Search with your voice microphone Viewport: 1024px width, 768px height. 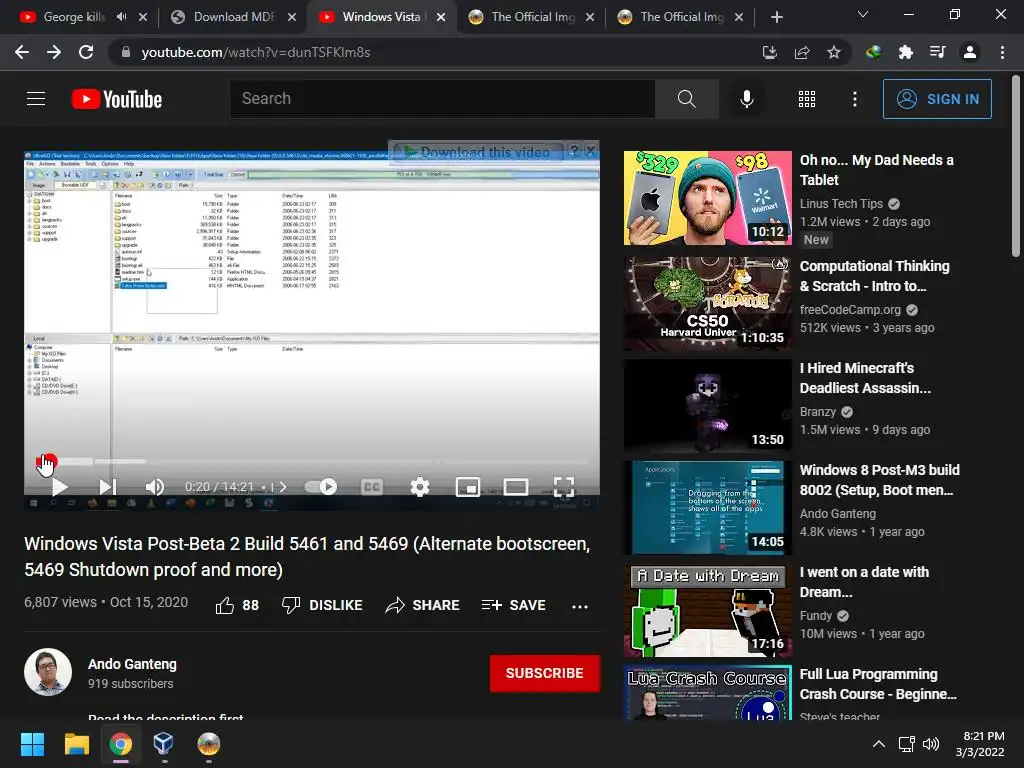click(746, 99)
